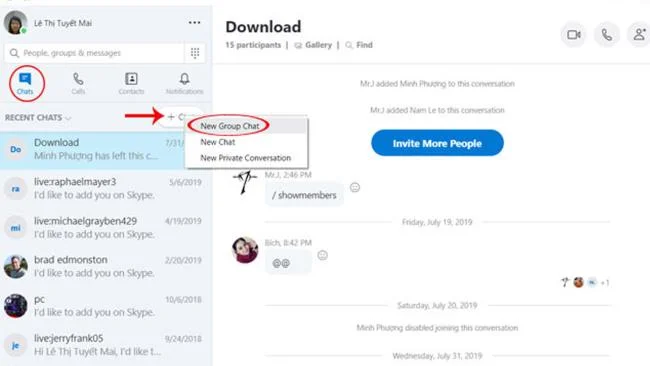Image resolution: width=650 pixels, height=366 pixels.
Task: Open brad edmonston conversation
Action: pyautogui.click(x=106, y=267)
